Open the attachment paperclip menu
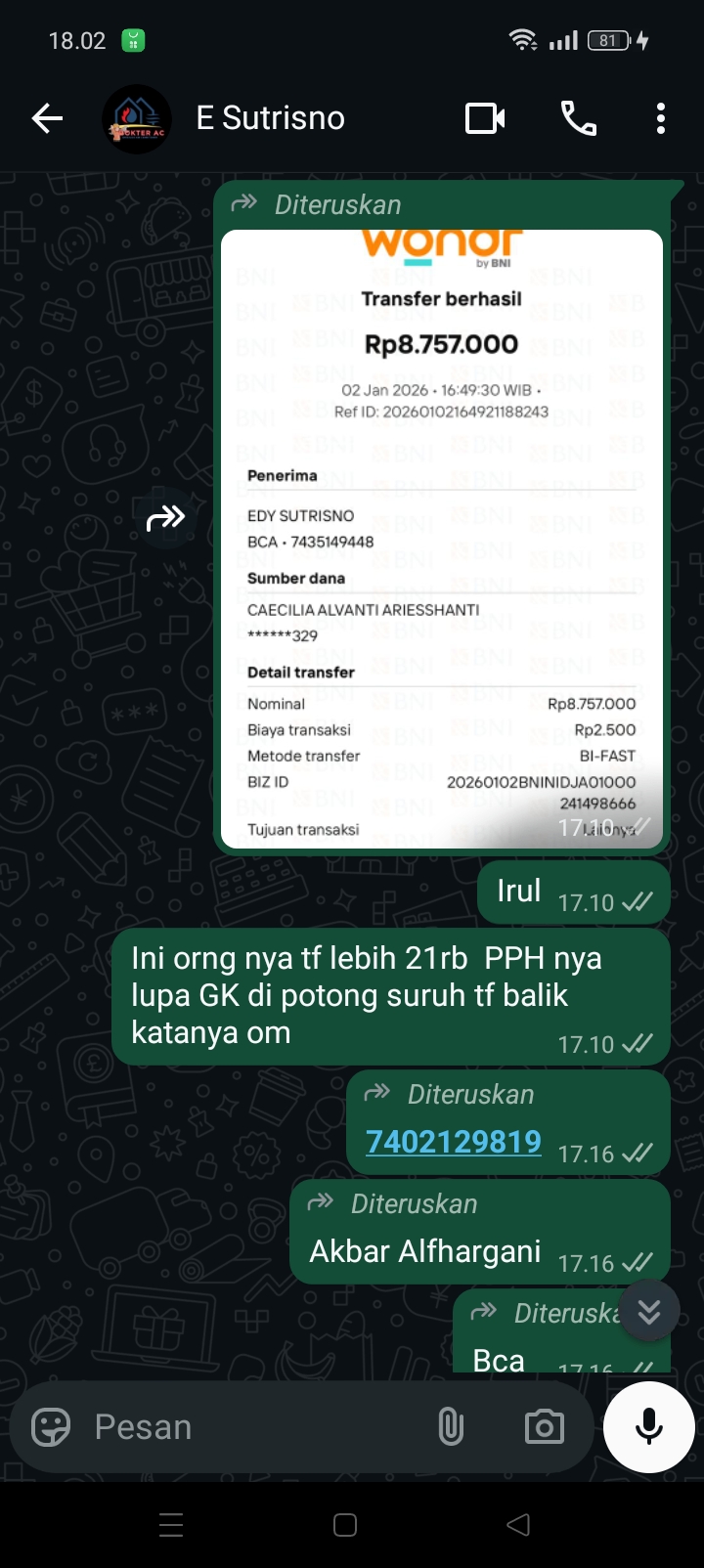Screen dimensions: 704x1568 [x=451, y=1427]
